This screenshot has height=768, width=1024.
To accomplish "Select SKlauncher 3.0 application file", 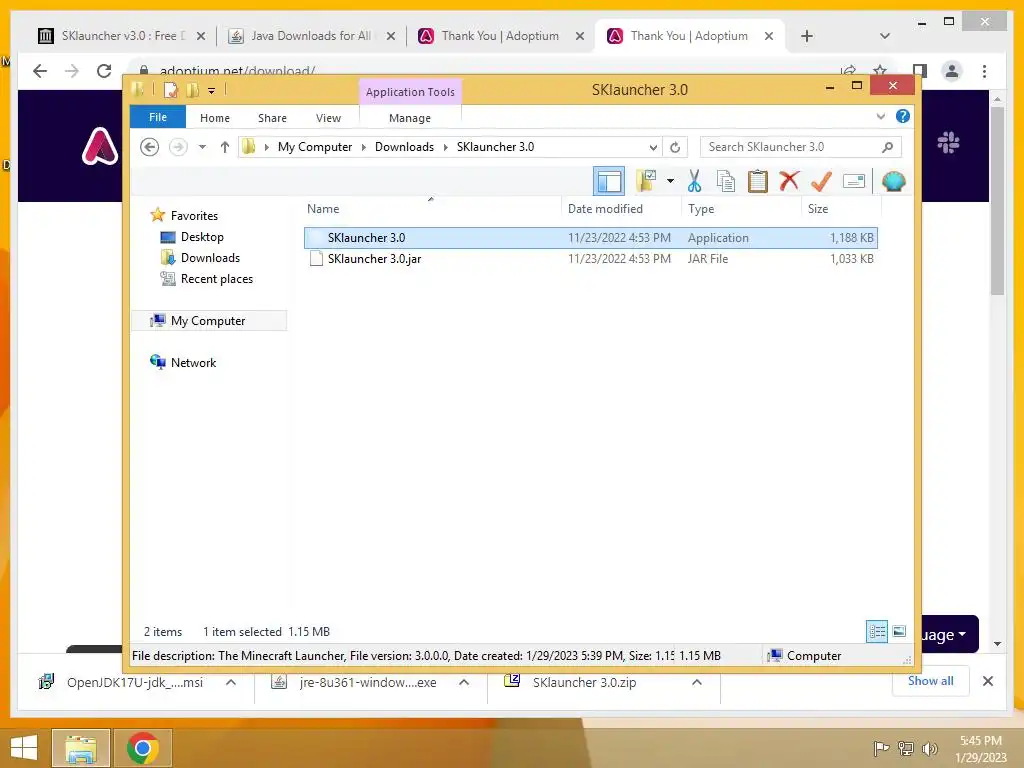I will (x=590, y=238).
